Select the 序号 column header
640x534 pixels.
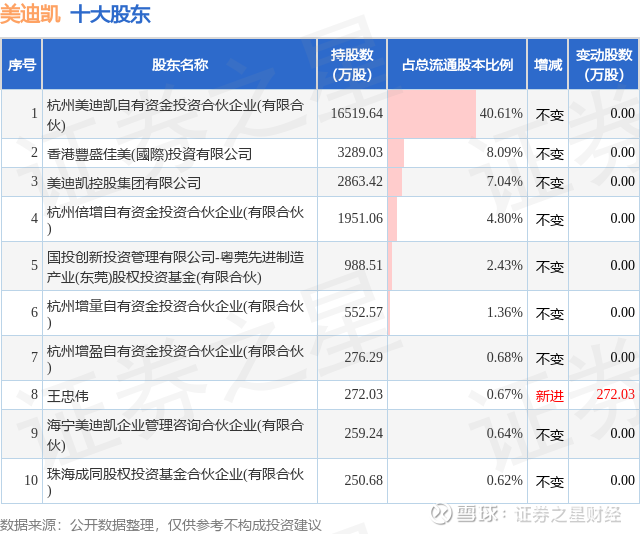point(22,65)
